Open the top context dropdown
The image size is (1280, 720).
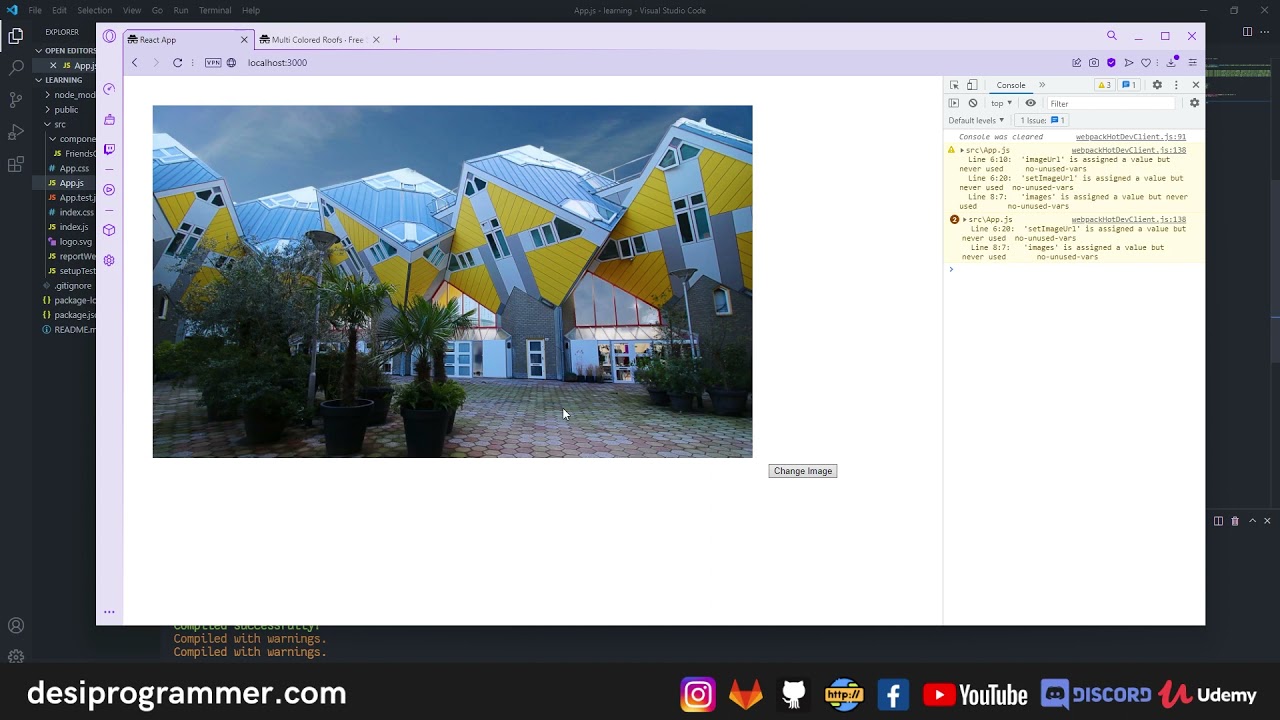[x=1001, y=103]
